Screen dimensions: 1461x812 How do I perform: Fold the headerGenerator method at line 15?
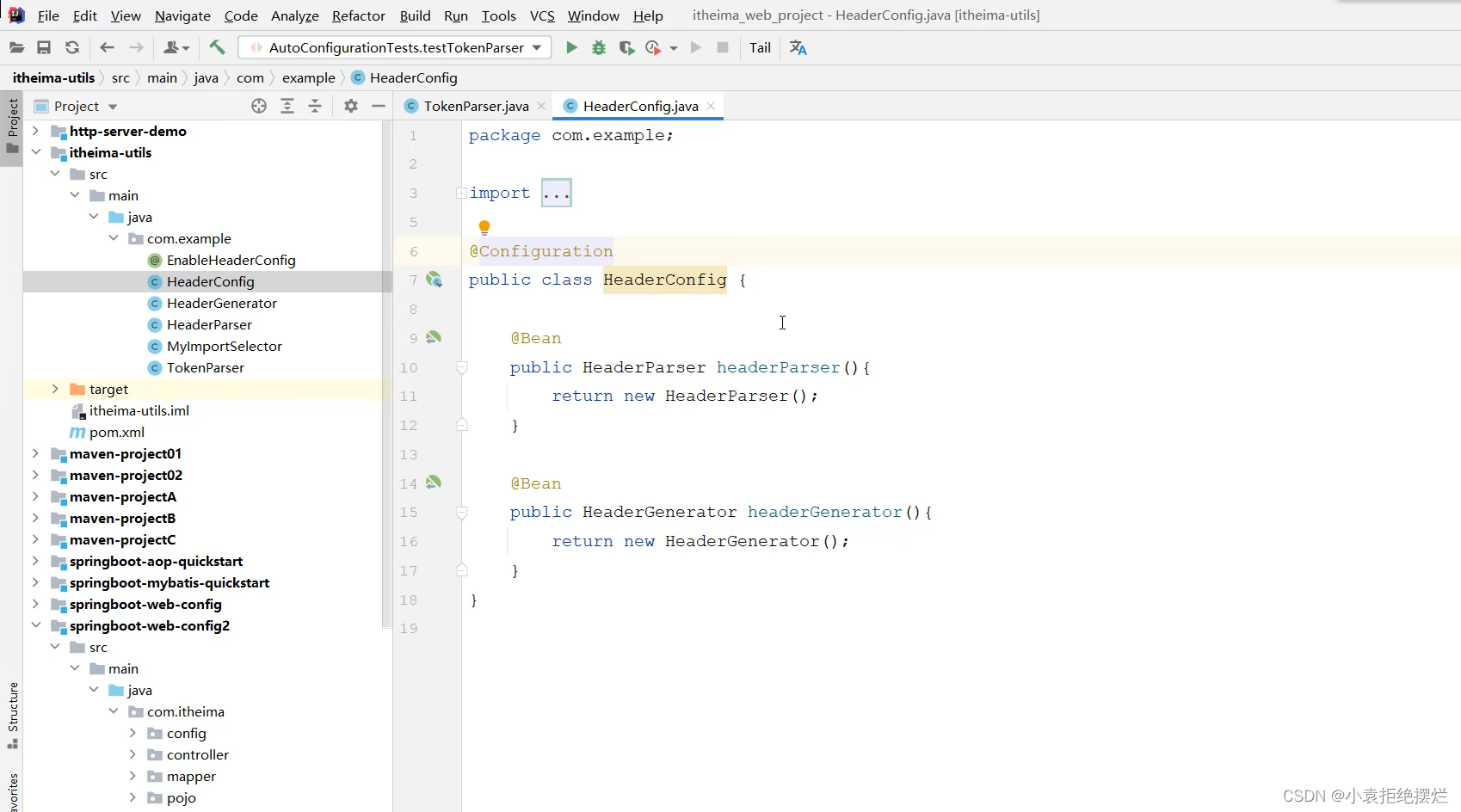(x=462, y=512)
